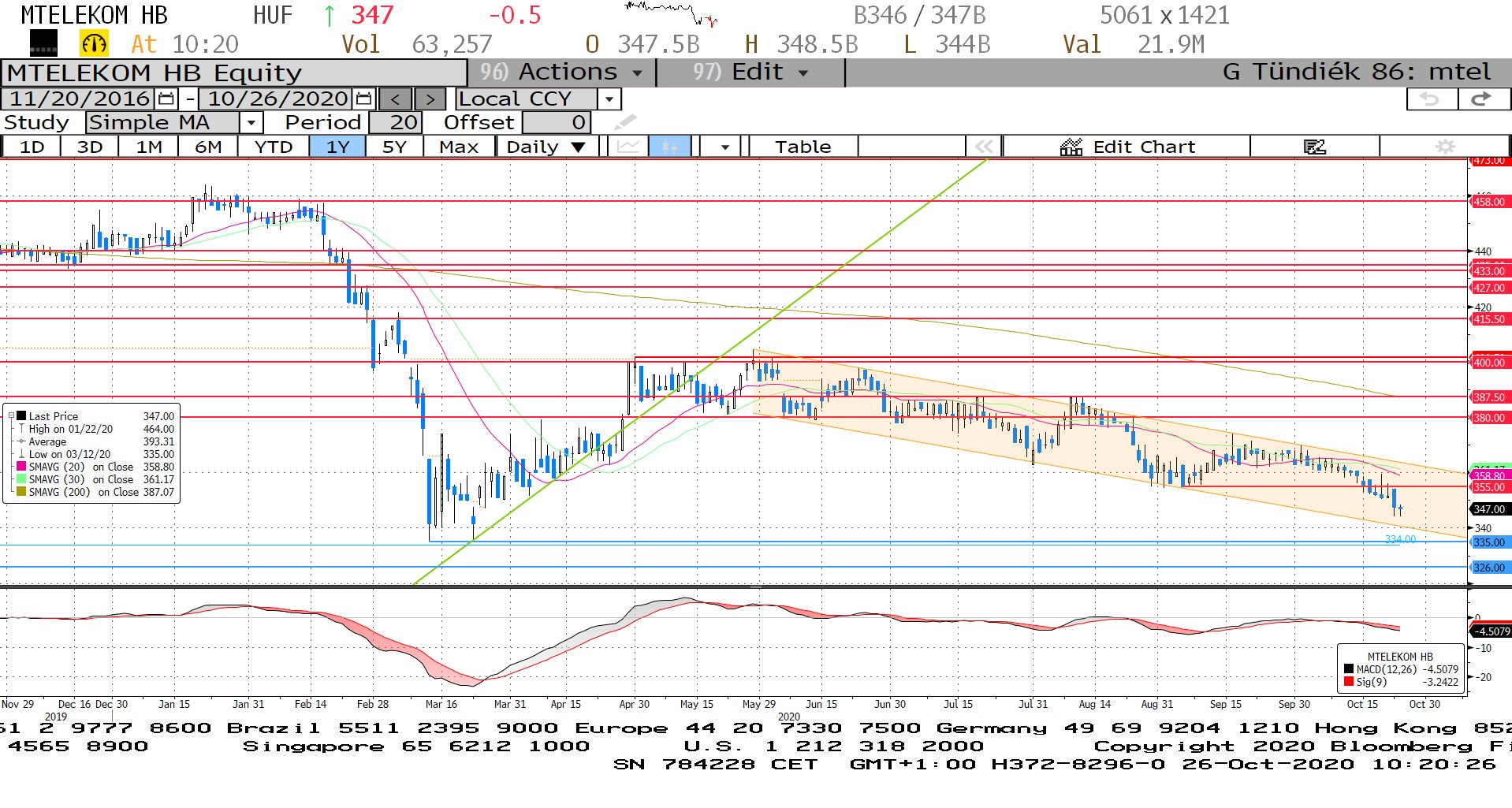The image size is (1512, 808).
Task: Click the -4.5079 MACD value axis label
Action: 1490,631
